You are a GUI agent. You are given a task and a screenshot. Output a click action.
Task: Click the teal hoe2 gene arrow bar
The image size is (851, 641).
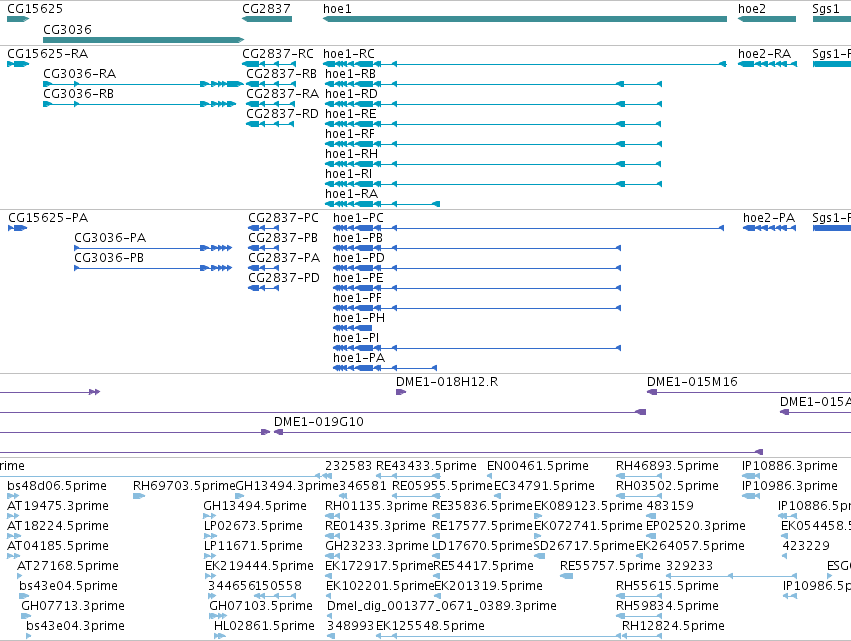click(x=767, y=19)
